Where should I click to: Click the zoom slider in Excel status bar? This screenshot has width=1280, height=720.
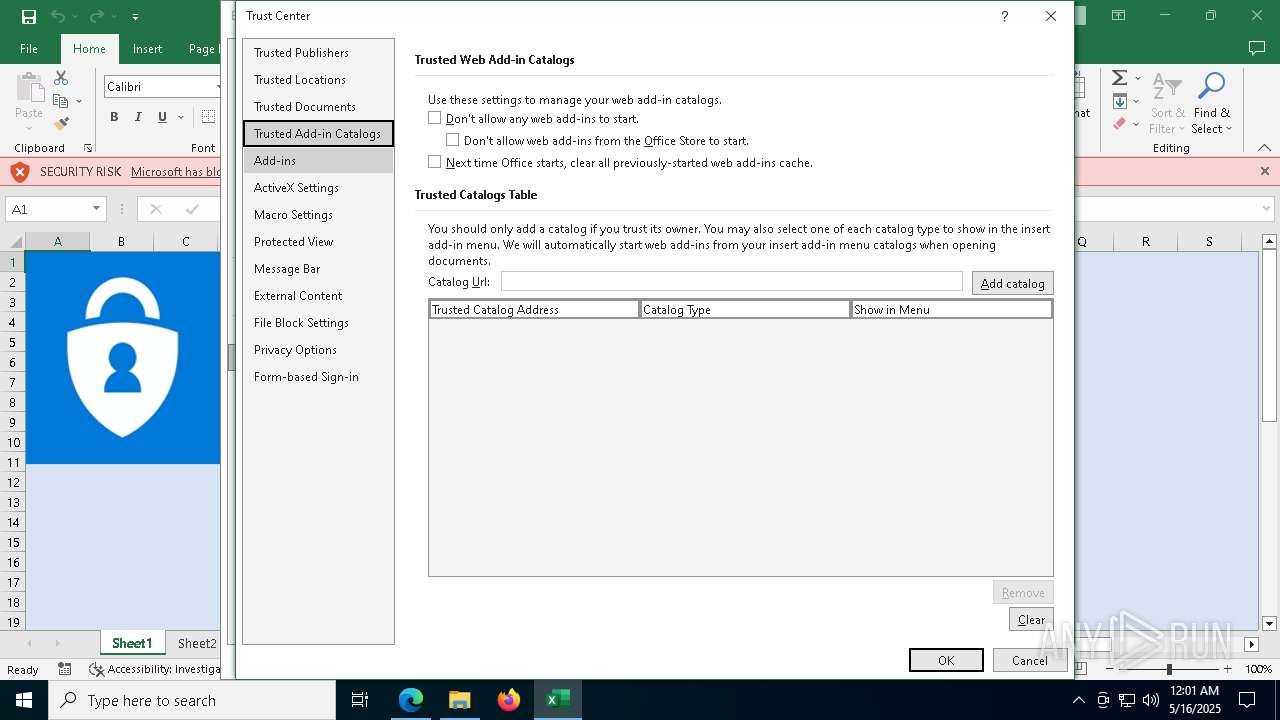(1168, 669)
